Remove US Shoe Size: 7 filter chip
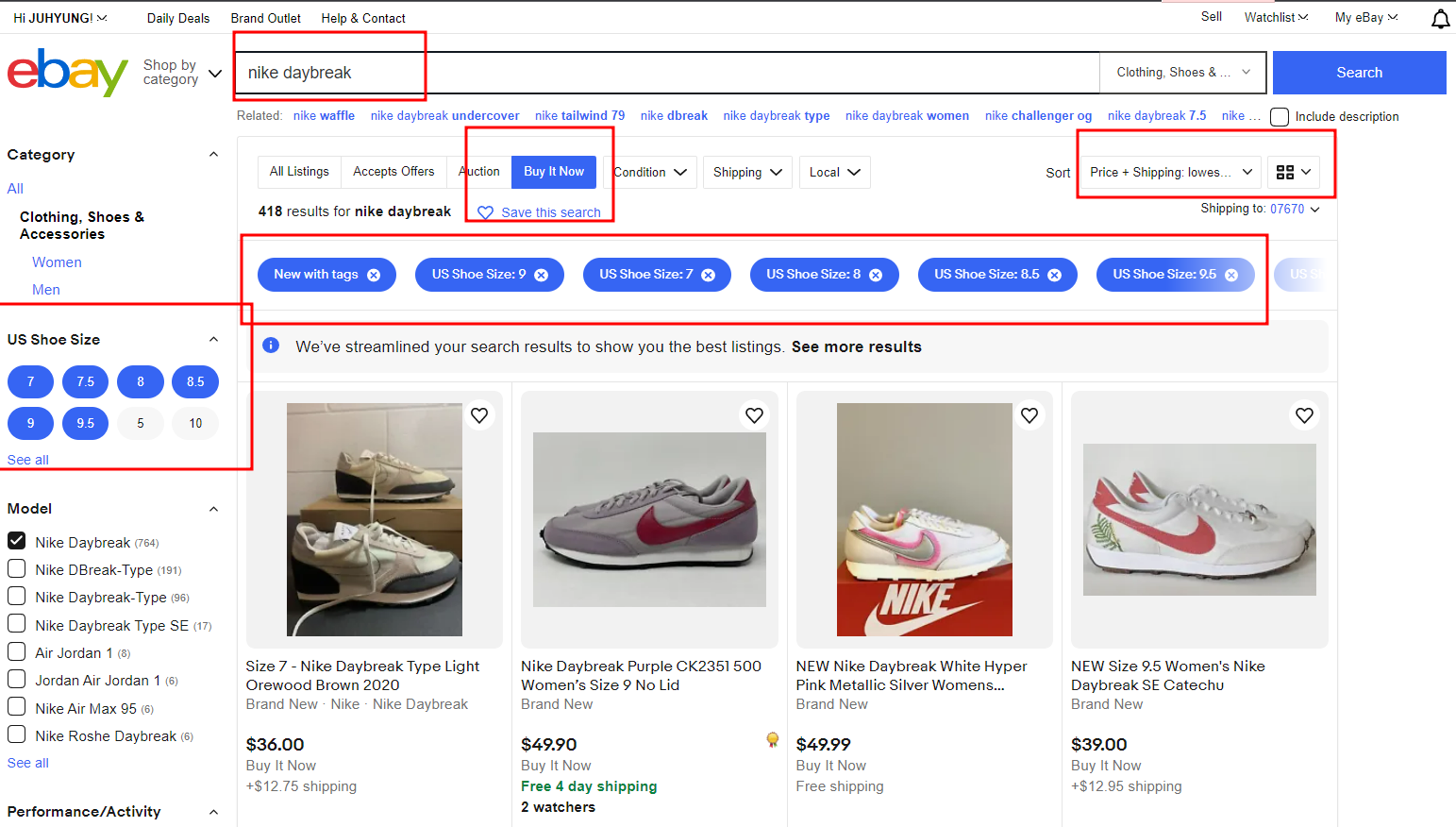Image resolution: width=1456 pixels, height=827 pixels. pyautogui.click(x=709, y=275)
